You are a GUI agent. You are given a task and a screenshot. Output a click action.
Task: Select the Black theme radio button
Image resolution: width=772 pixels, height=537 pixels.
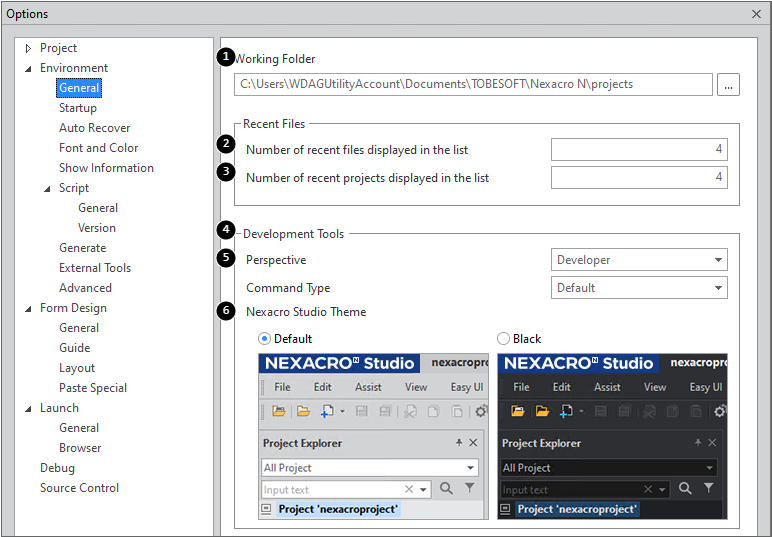pyautogui.click(x=503, y=339)
